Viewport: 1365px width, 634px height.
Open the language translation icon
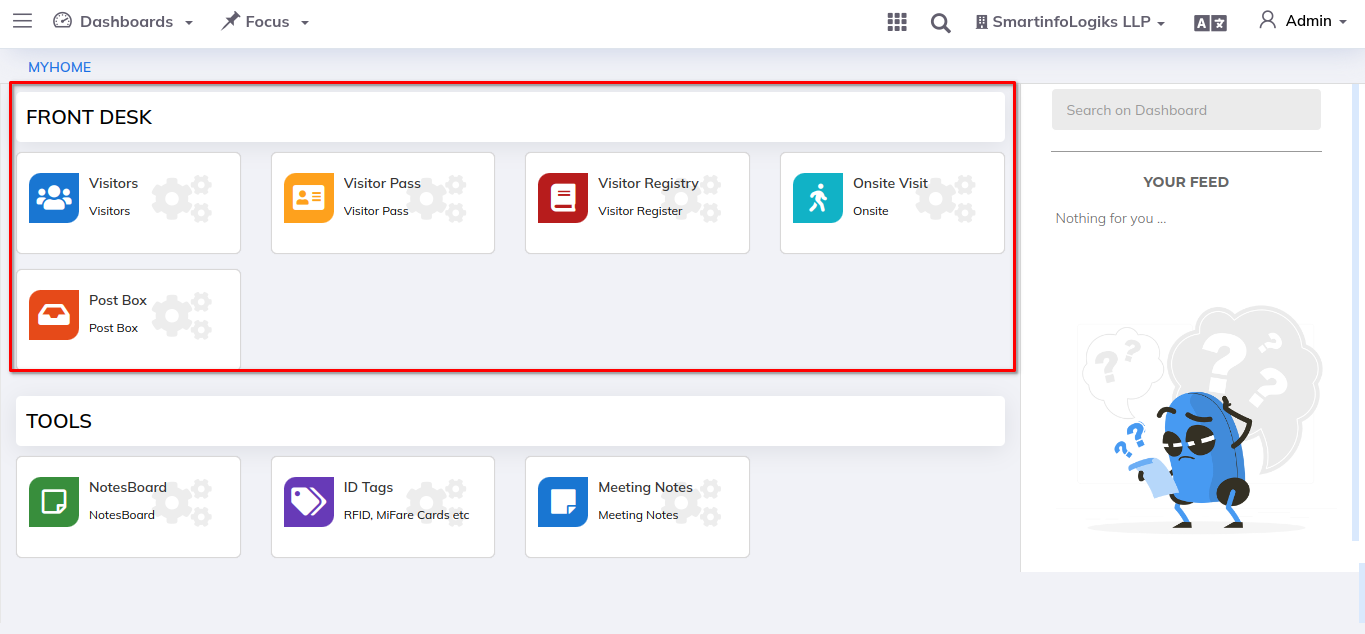click(x=1210, y=21)
